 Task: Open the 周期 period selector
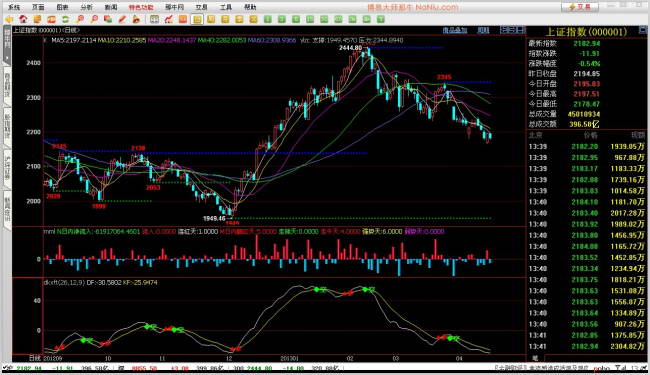click(x=483, y=30)
